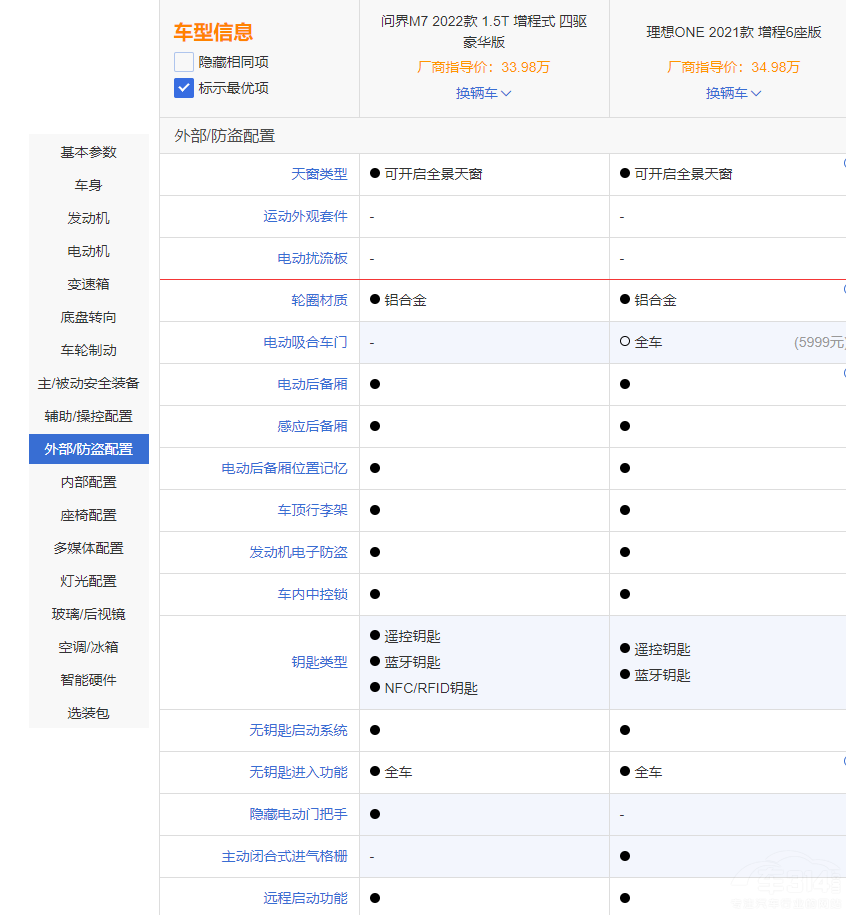Viewport: 846px width, 915px height.
Task: Select 选装包 sidebar item
Action: point(89,713)
